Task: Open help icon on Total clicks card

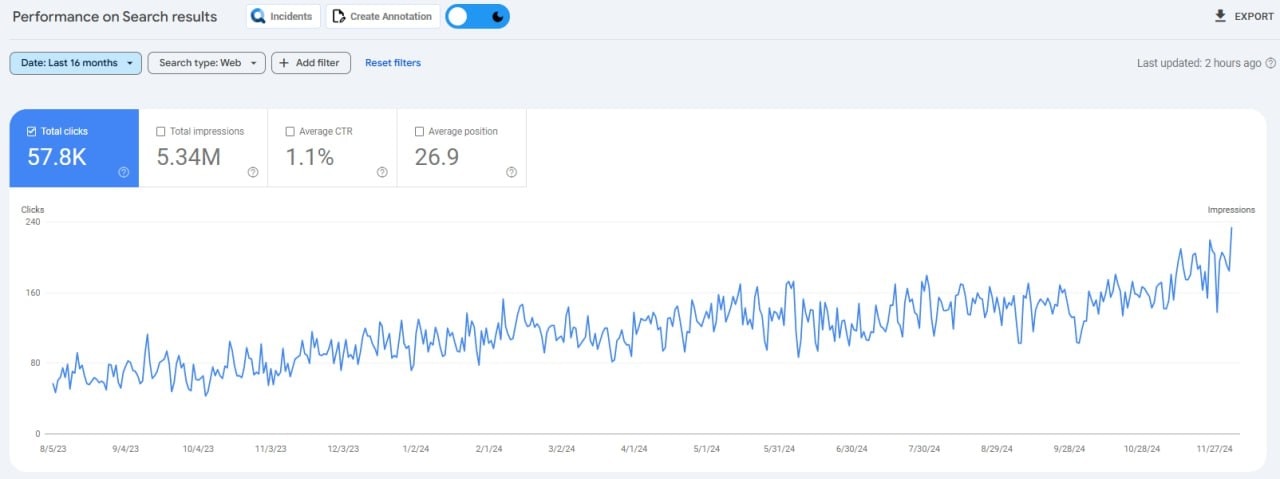Action: 124,172
